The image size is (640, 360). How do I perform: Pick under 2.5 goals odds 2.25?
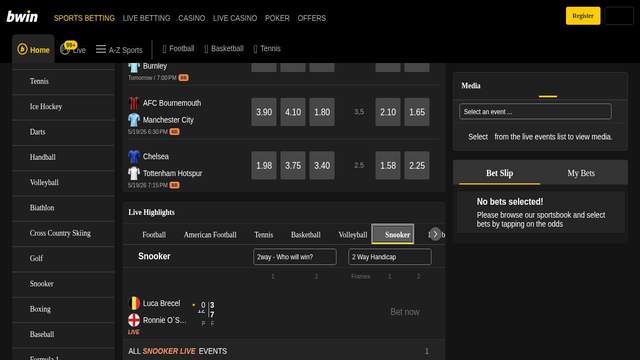417,165
